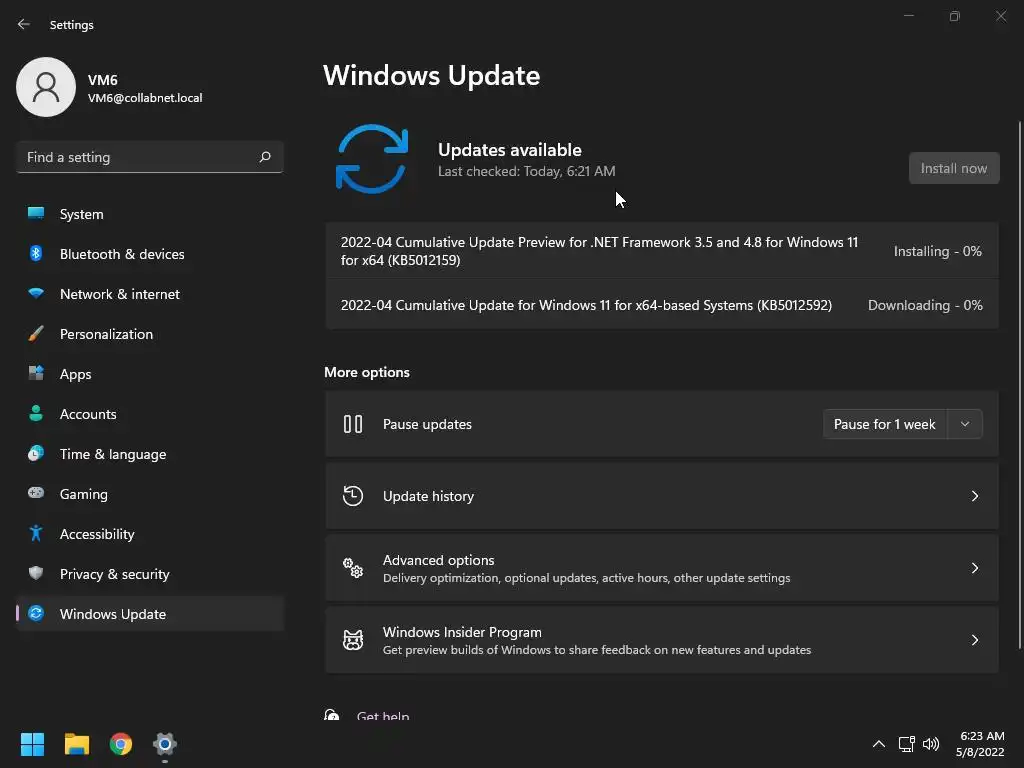Click the Bluetooth & devices icon
The height and width of the screenshot is (768, 1024).
click(36, 254)
